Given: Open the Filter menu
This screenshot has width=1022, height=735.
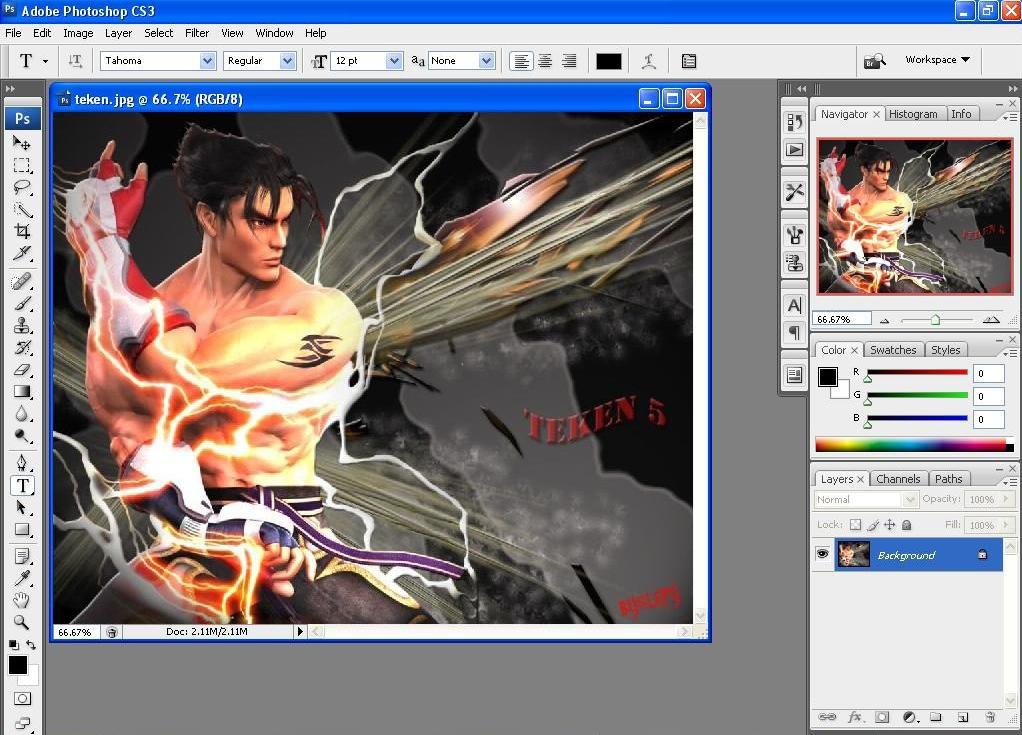Looking at the screenshot, I should click(197, 33).
